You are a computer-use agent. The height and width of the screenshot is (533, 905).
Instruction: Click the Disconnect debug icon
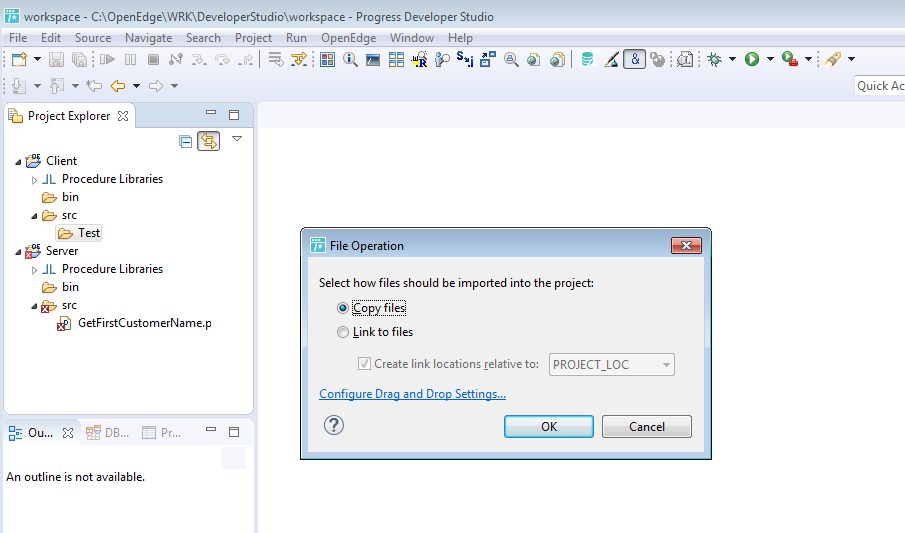click(176, 59)
